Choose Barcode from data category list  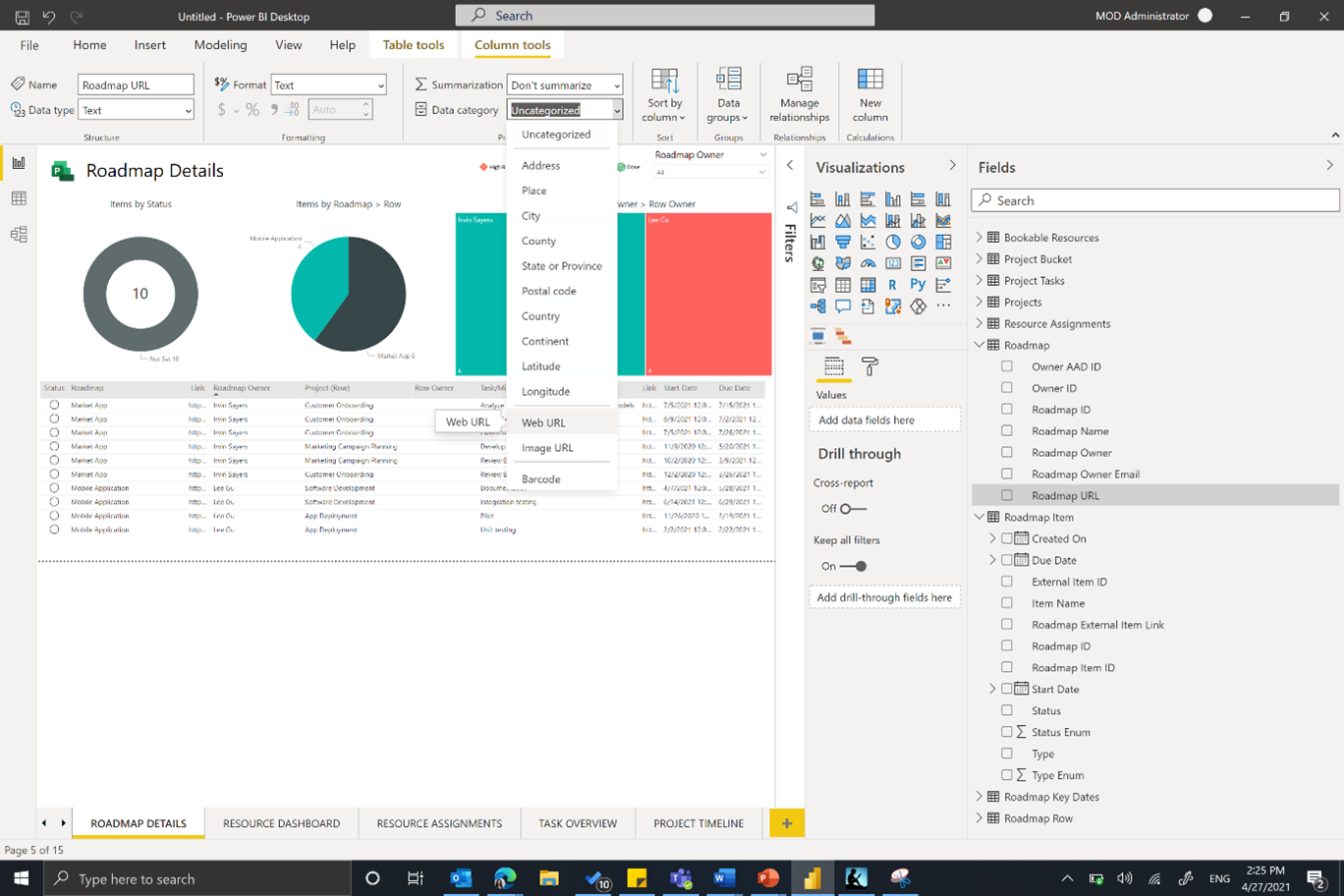coord(563,479)
